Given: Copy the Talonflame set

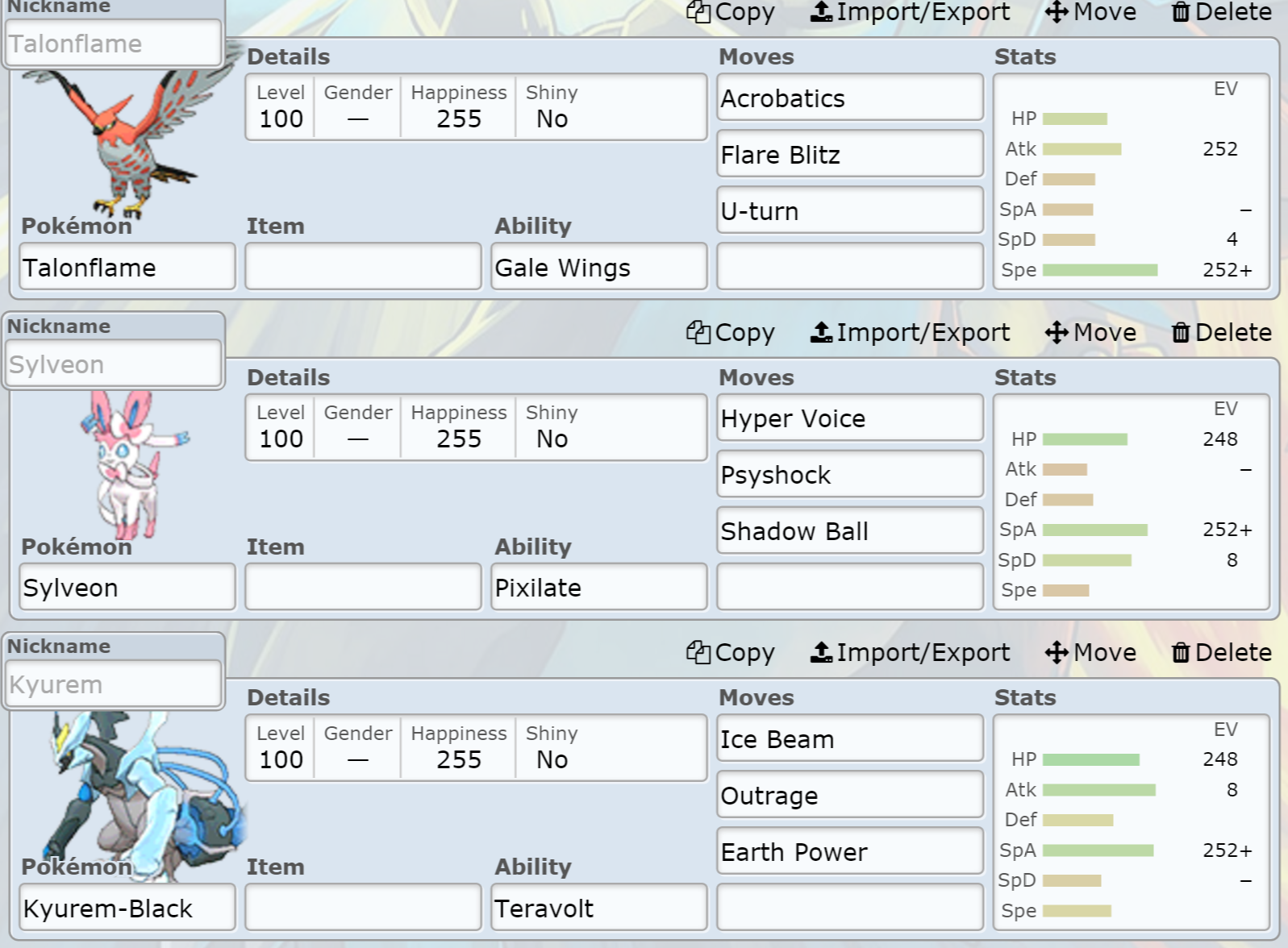Looking at the screenshot, I should (731, 12).
